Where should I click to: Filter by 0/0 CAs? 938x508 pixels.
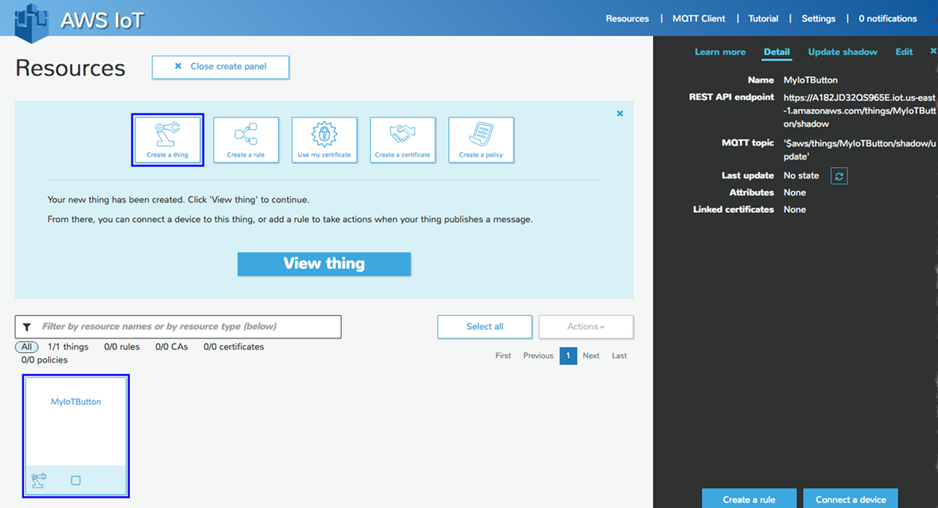pos(171,347)
